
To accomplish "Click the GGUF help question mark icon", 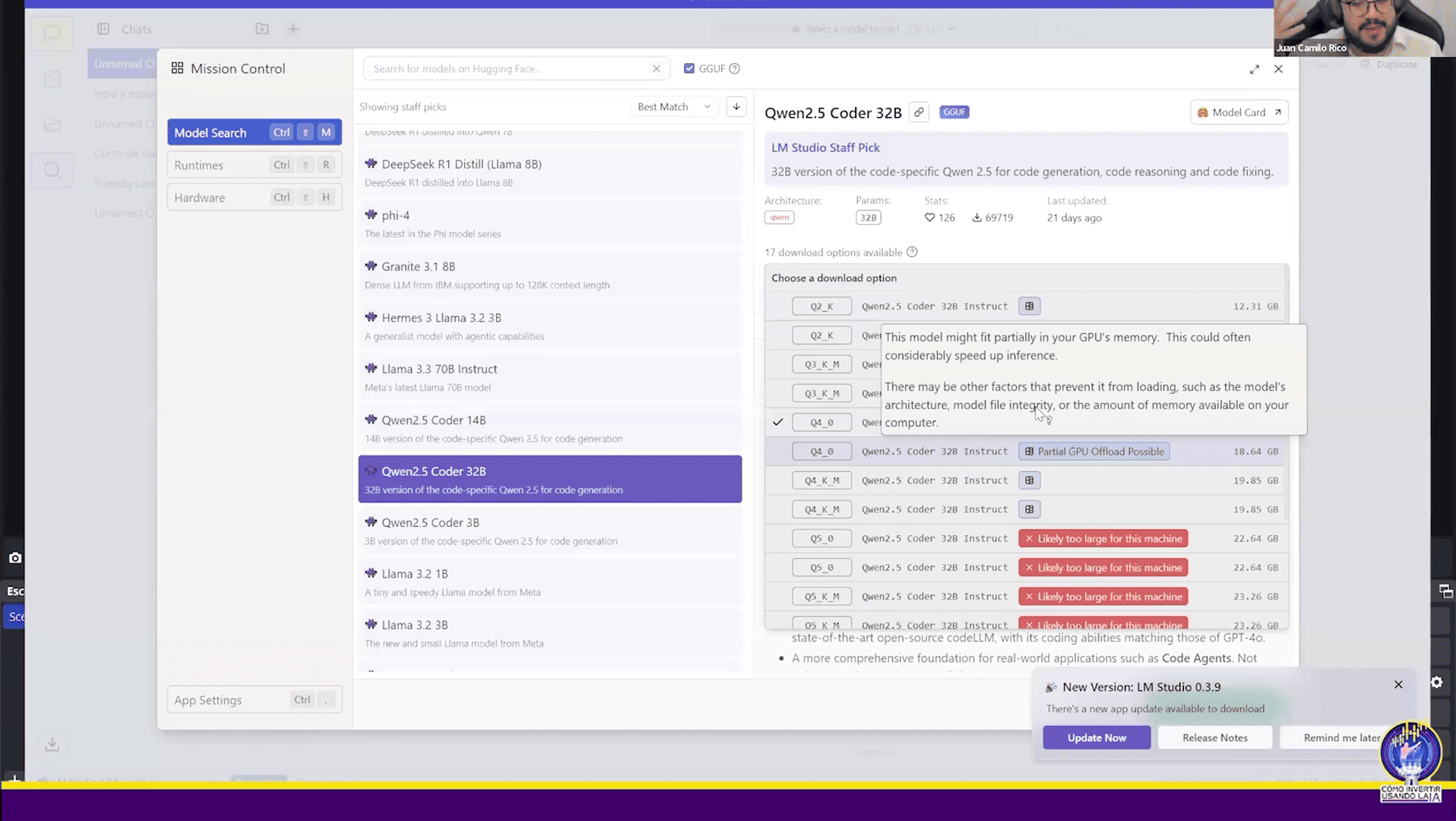I will [x=734, y=68].
